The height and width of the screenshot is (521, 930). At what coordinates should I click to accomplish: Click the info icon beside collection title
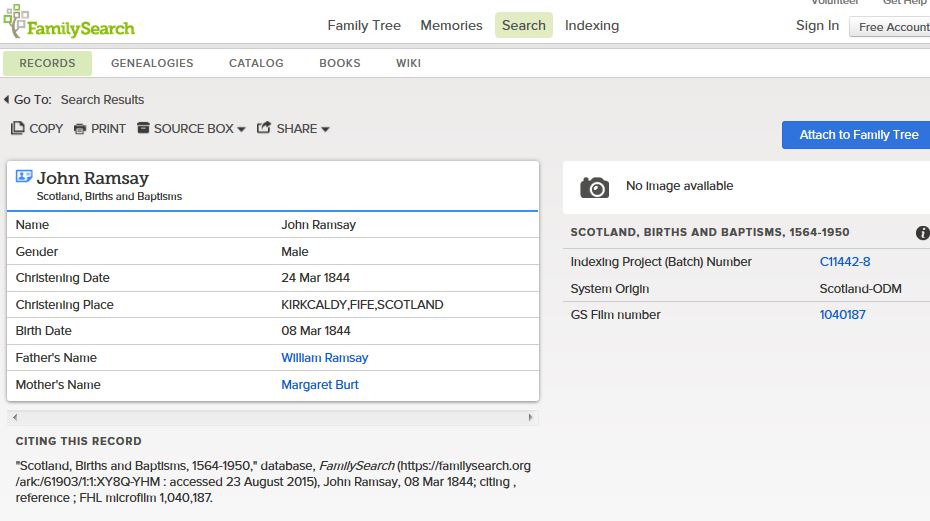coord(922,233)
